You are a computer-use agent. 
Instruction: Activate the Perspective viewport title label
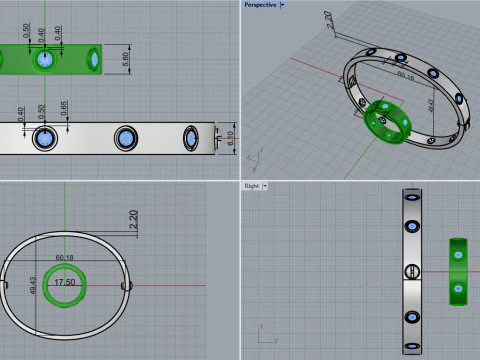pyautogui.click(x=260, y=5)
